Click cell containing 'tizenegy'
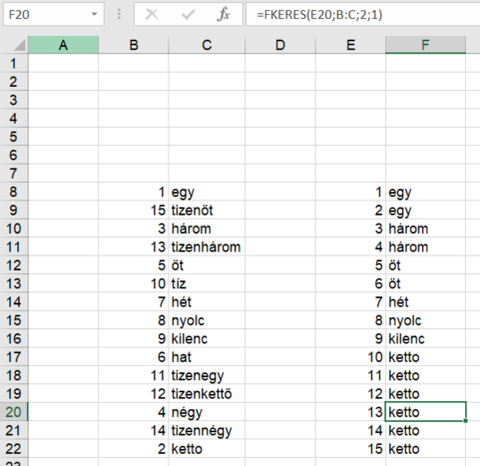Viewport: 480px width, 466px height. (207, 375)
